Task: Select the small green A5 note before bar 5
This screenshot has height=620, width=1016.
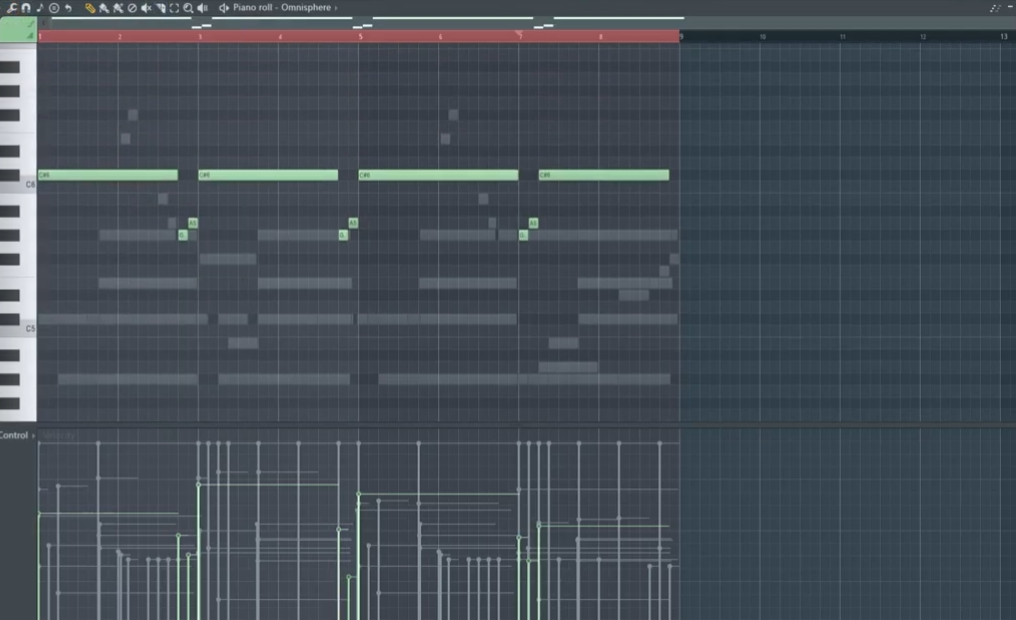Action: pyautogui.click(x=353, y=223)
